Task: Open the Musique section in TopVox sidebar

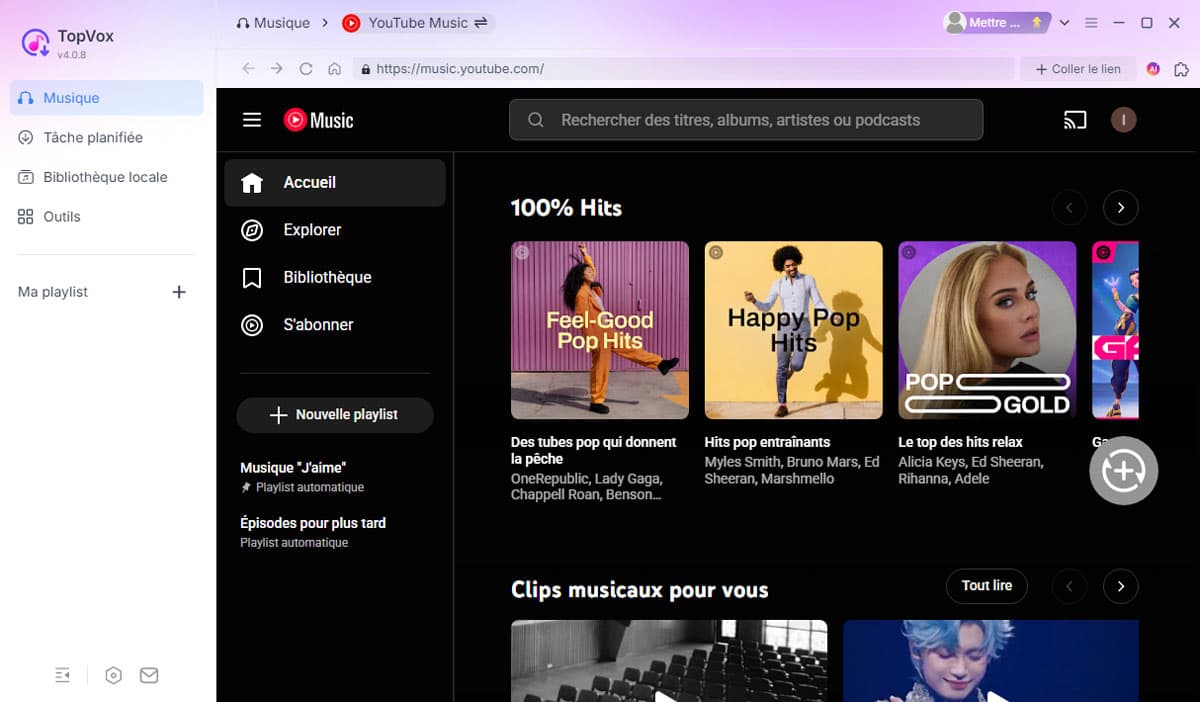Action: click(x=107, y=98)
